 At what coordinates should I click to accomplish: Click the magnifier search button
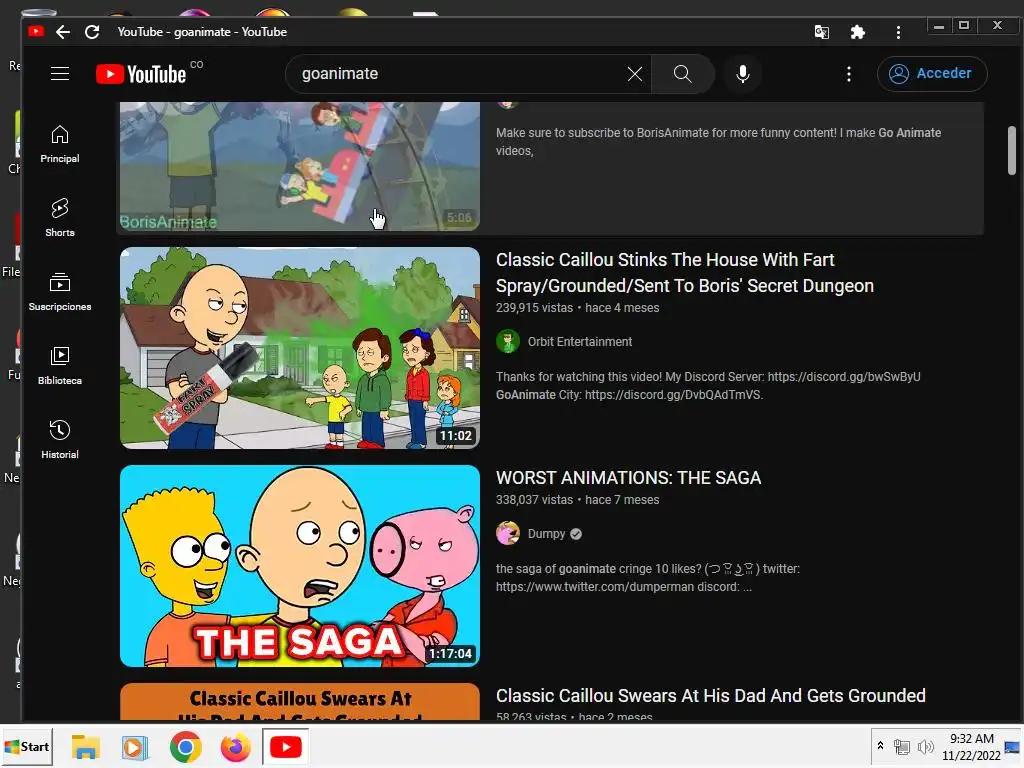click(682, 74)
